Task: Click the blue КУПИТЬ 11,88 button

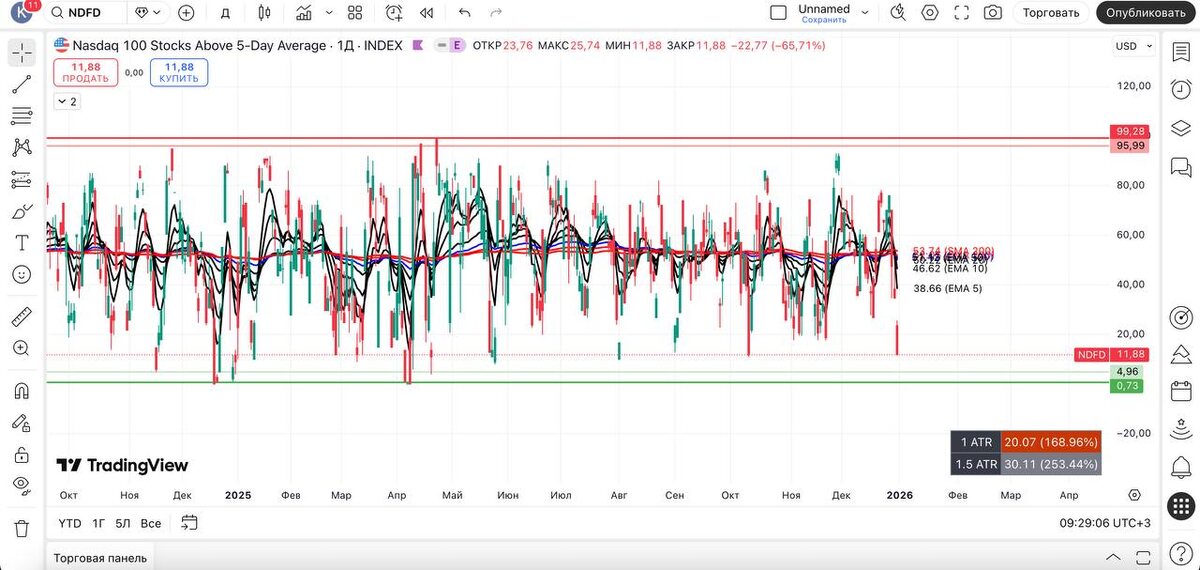Action: point(179,72)
